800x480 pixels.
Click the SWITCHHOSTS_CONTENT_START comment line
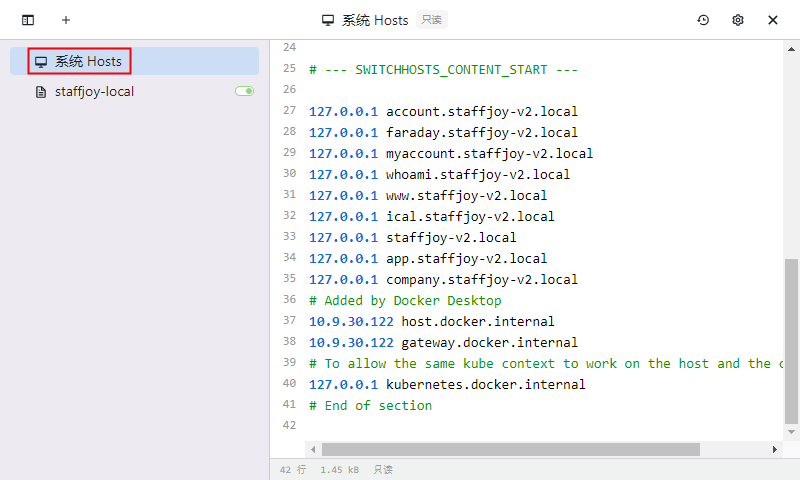(443, 69)
